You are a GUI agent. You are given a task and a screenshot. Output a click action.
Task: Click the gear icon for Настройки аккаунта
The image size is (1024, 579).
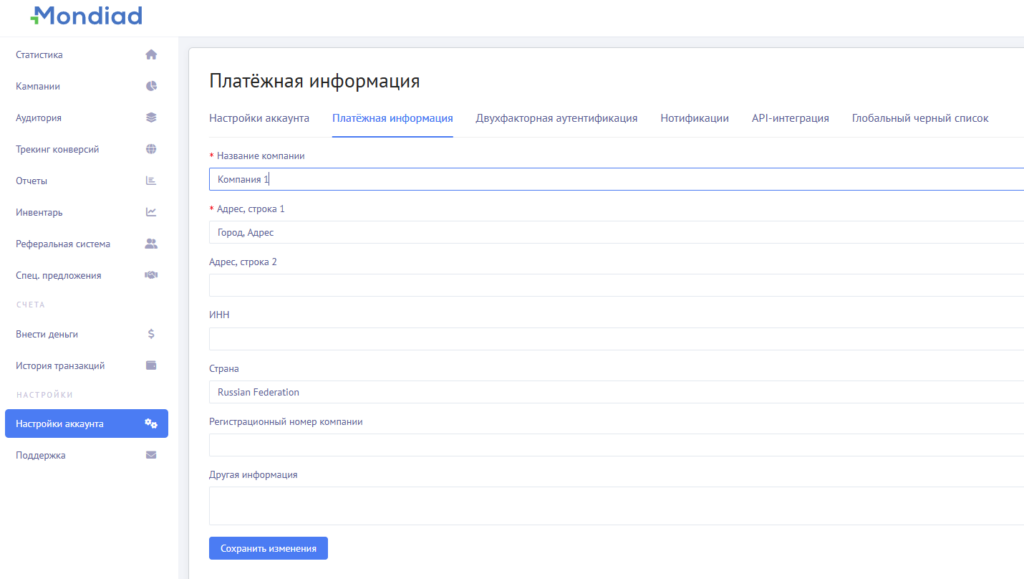click(151, 423)
